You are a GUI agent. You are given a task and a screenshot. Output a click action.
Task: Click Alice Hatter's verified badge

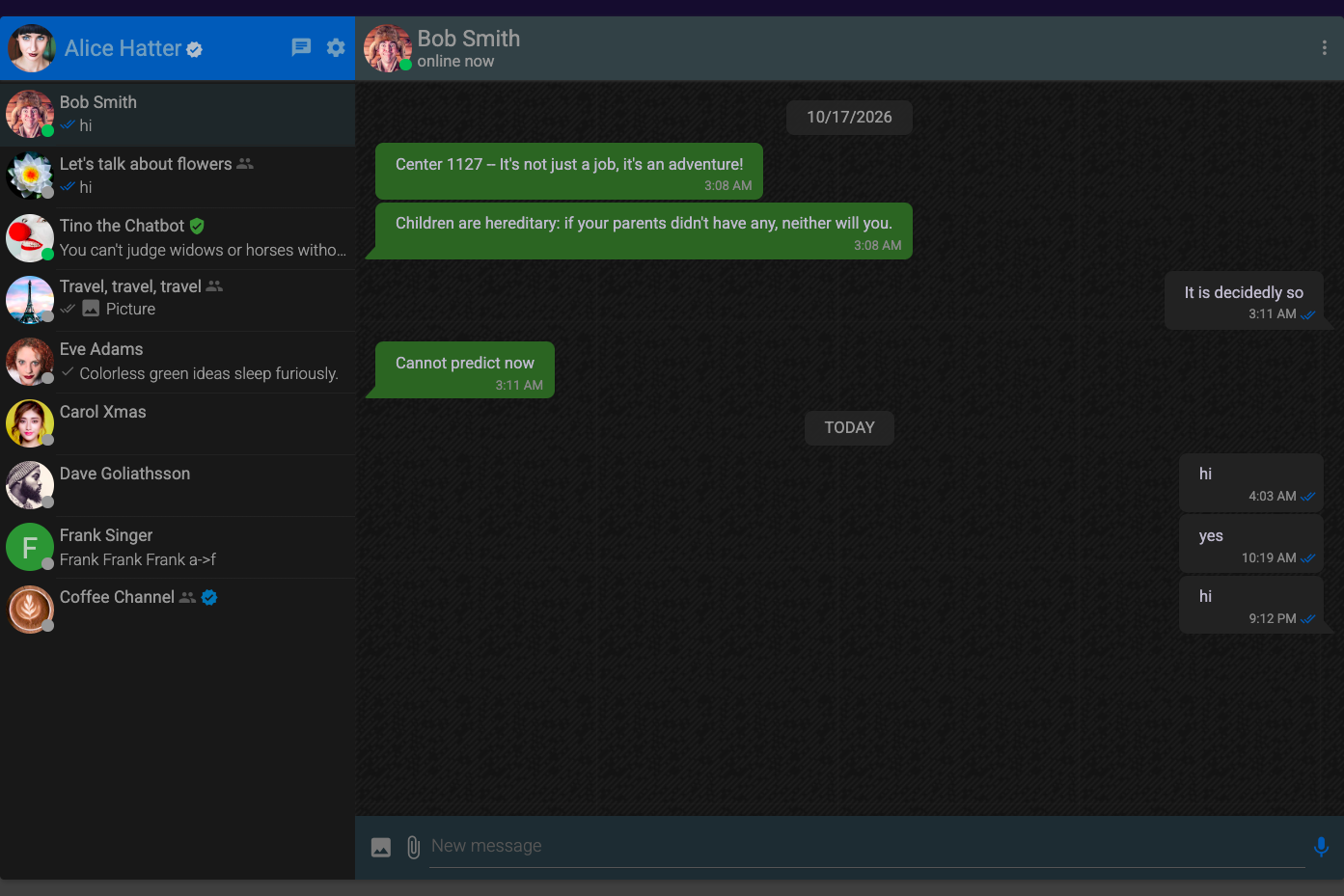[194, 49]
